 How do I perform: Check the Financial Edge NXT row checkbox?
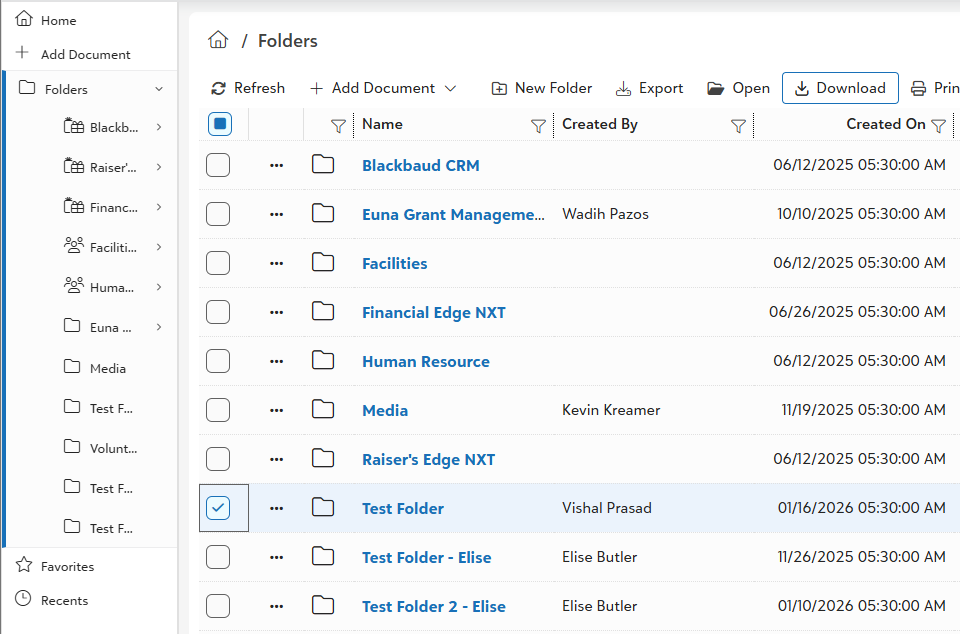click(x=218, y=312)
